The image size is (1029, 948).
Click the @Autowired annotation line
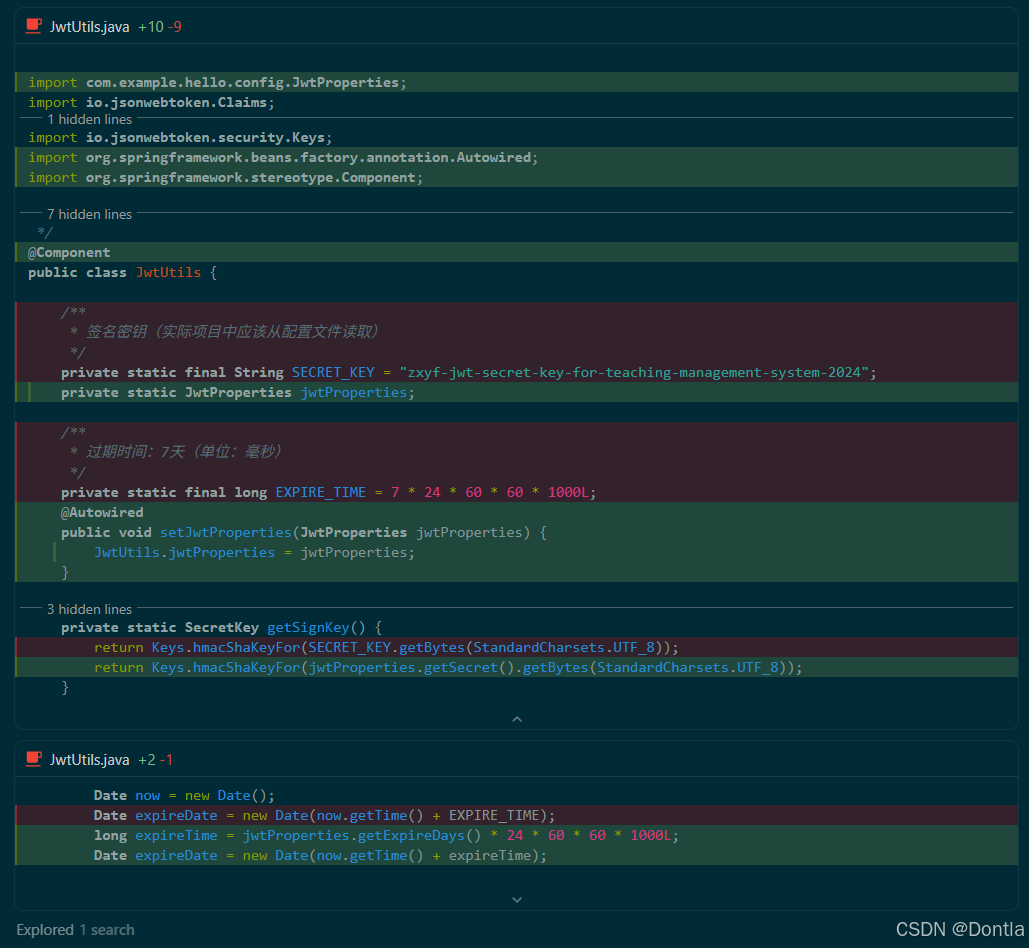point(516,512)
